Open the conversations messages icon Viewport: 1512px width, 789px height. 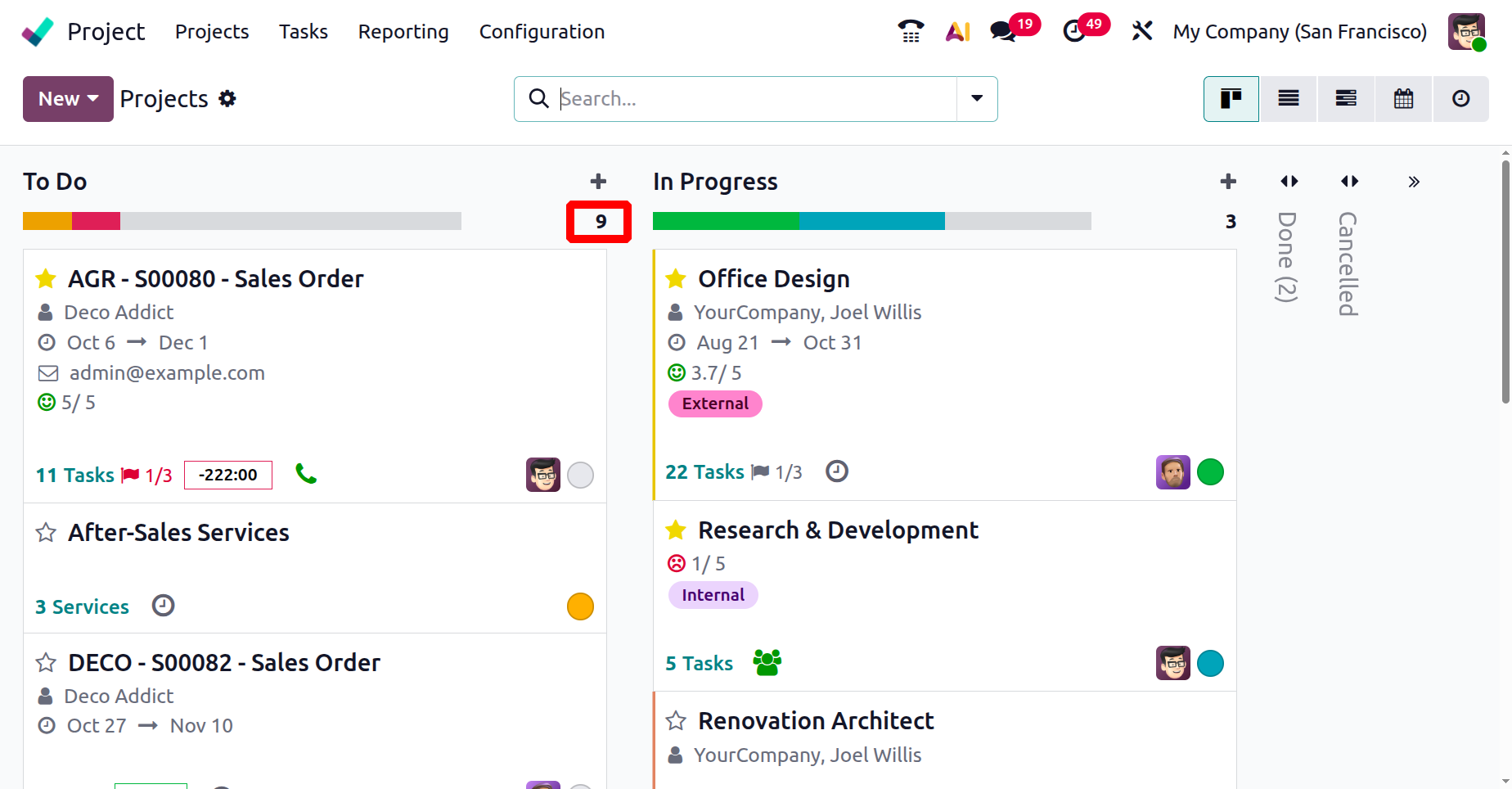1002,31
